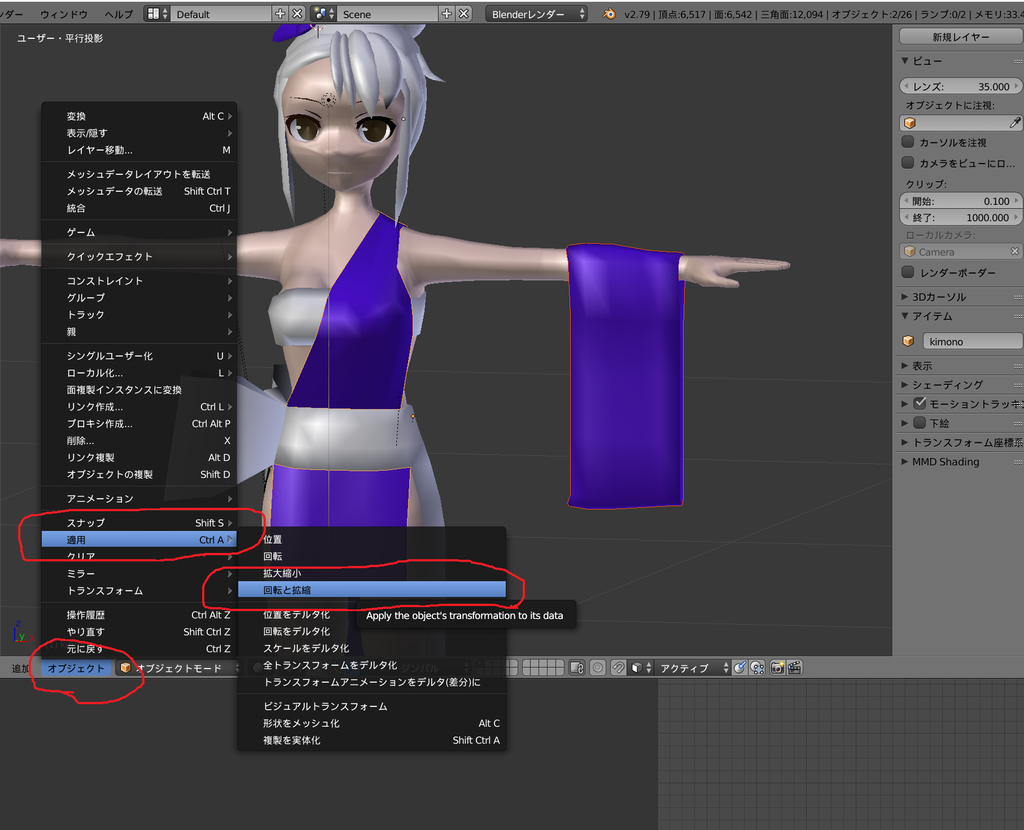Click the kimono object name field

(x=972, y=341)
